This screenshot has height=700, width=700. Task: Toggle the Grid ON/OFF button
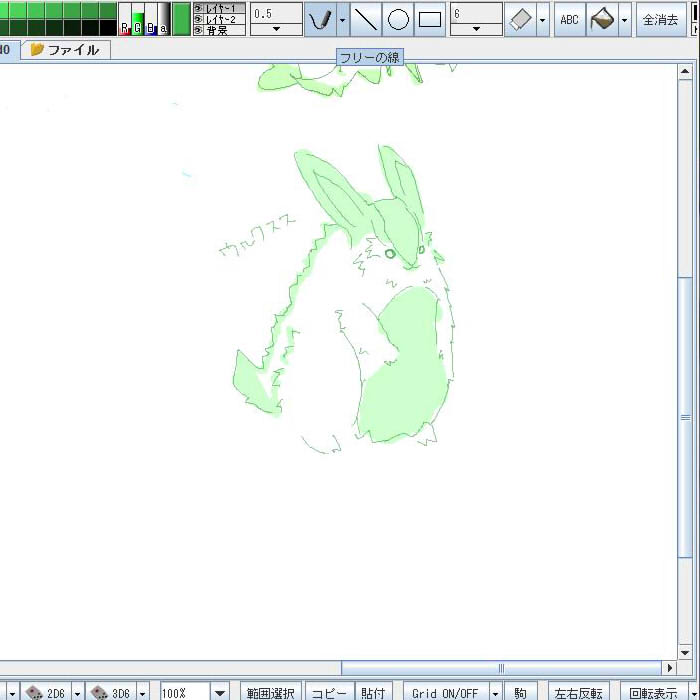coord(445,693)
